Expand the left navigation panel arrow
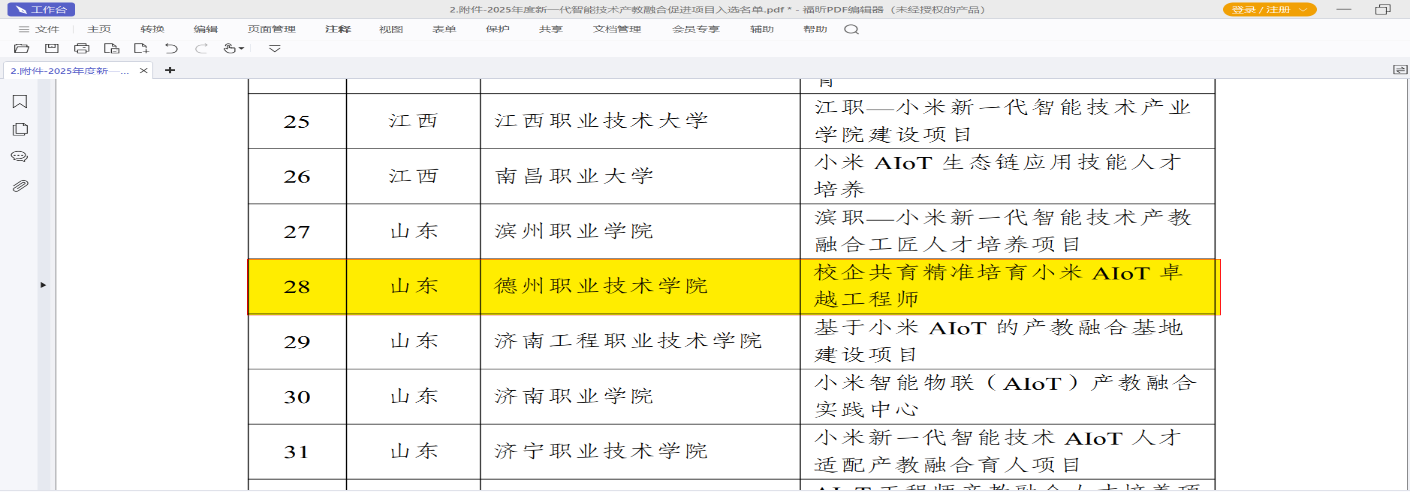The image size is (1410, 492). [x=43, y=285]
